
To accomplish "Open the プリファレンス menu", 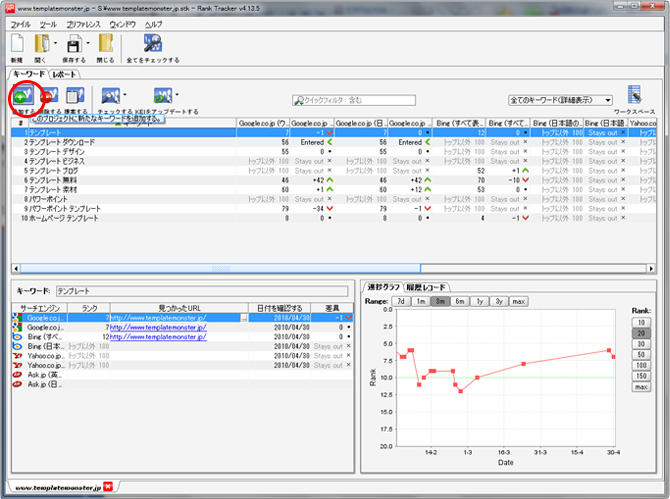I will click(84, 24).
